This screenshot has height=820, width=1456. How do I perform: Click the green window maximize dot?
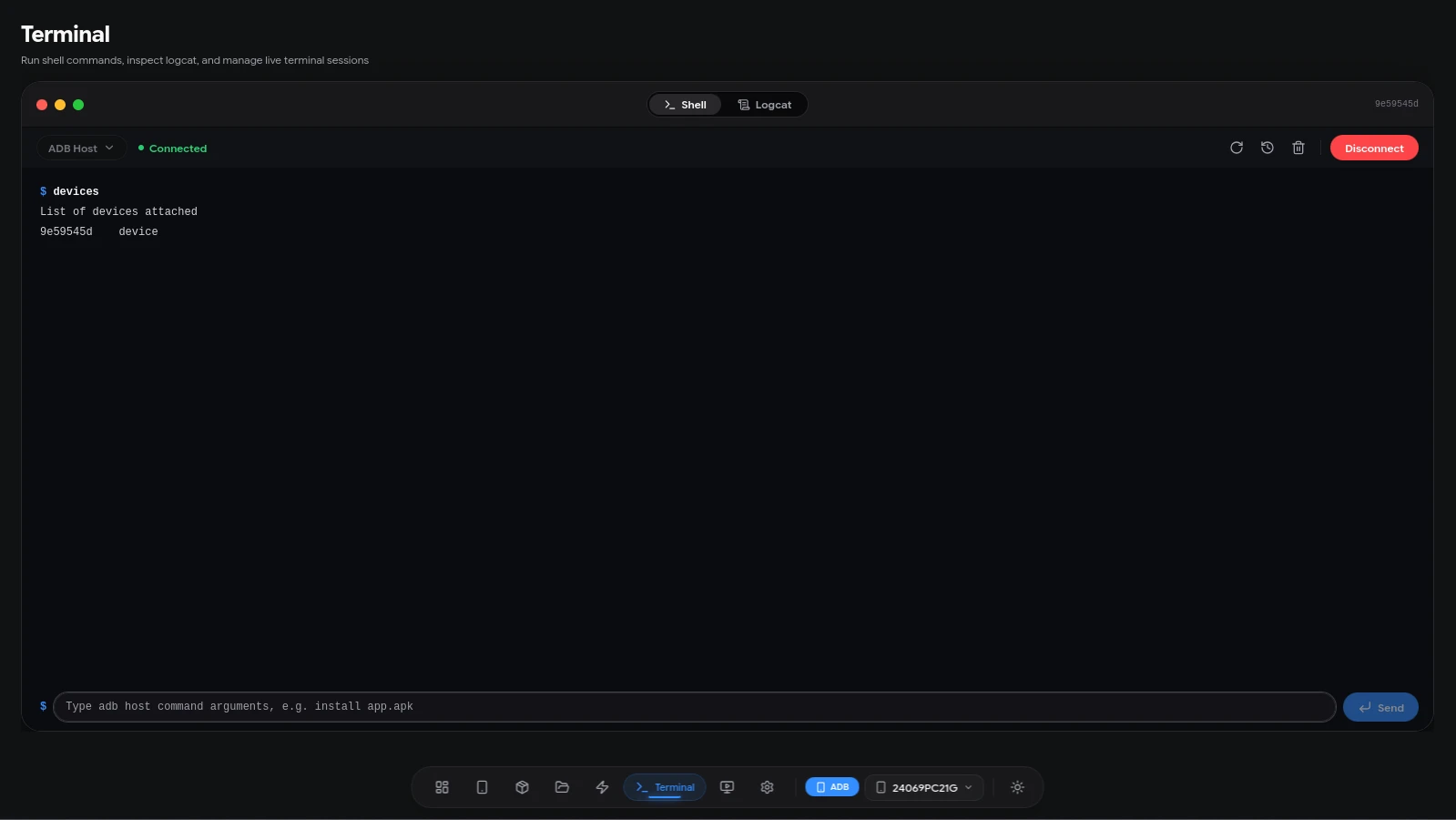pos(78,105)
